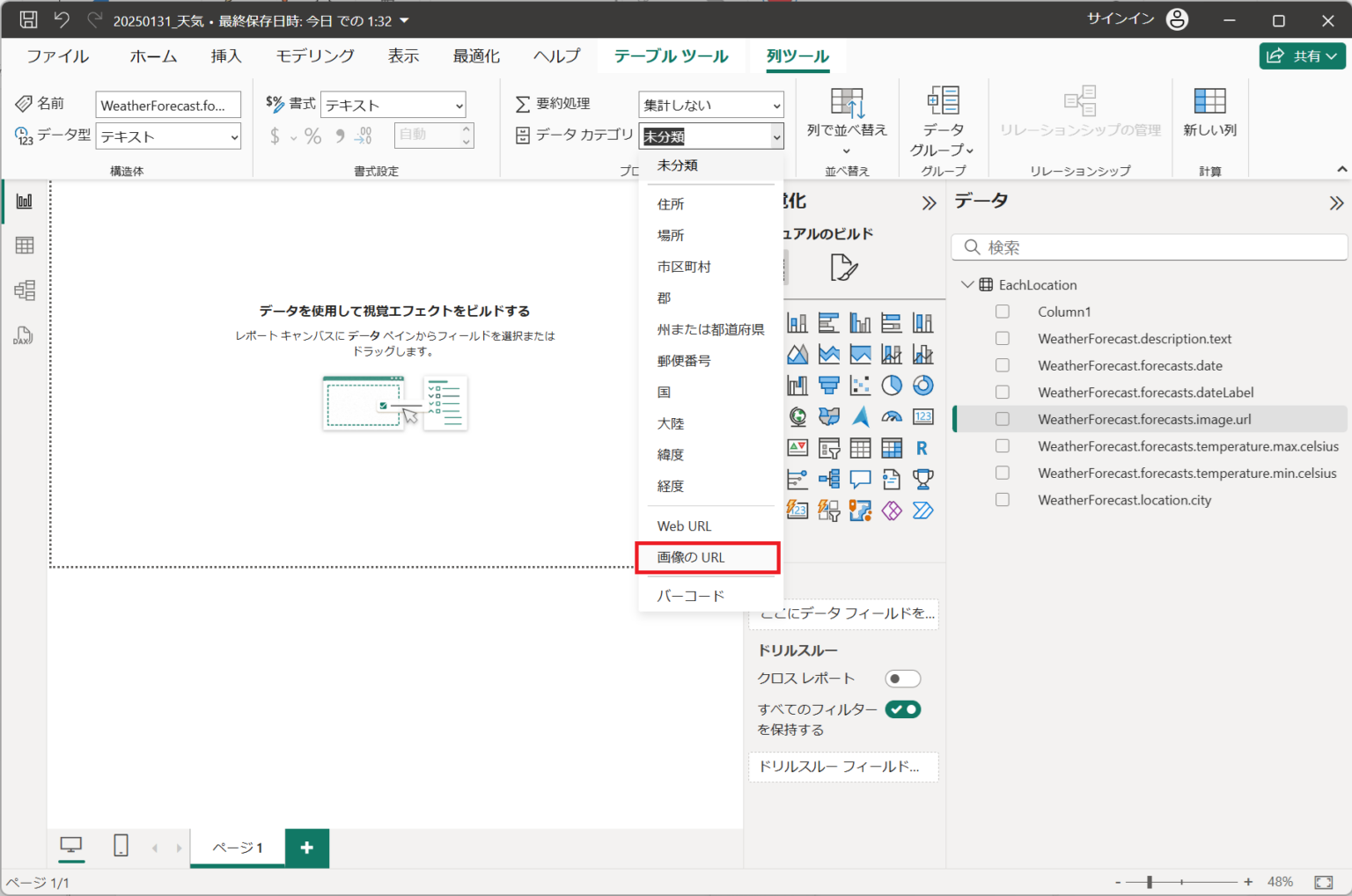Image resolution: width=1352 pixels, height=896 pixels.
Task: Click the 新しい列 (New column) icon
Action: tap(1209, 112)
